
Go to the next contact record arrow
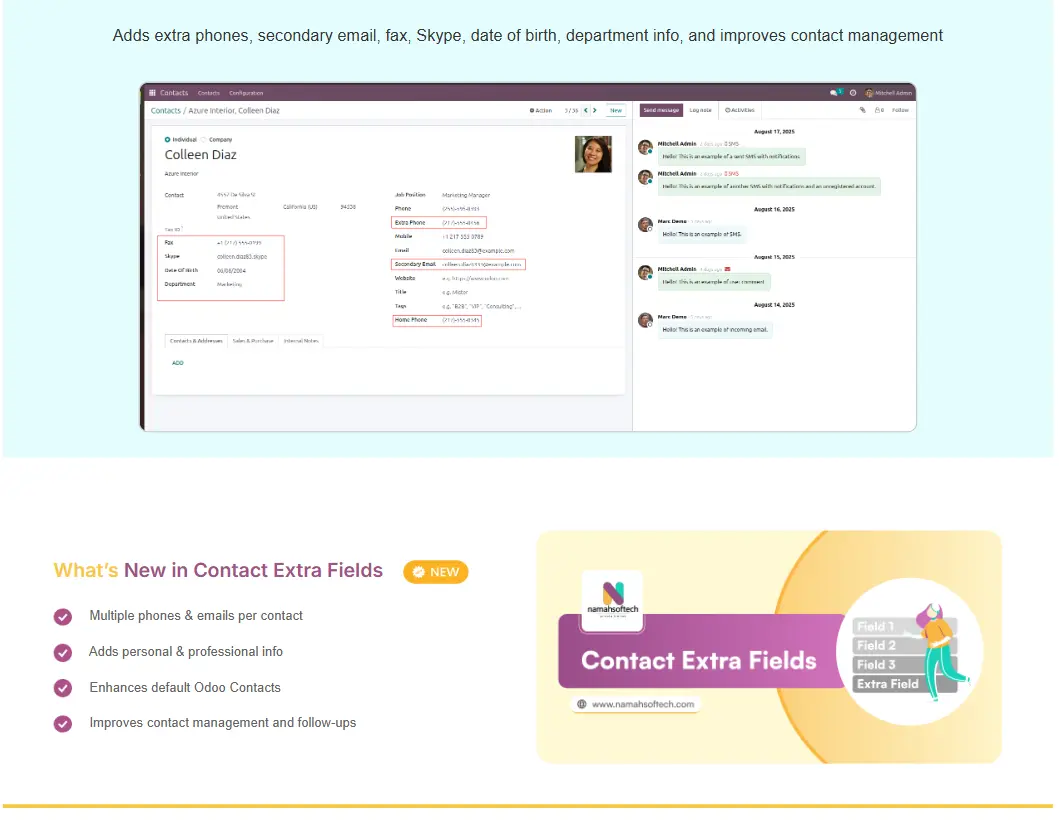[x=597, y=110]
